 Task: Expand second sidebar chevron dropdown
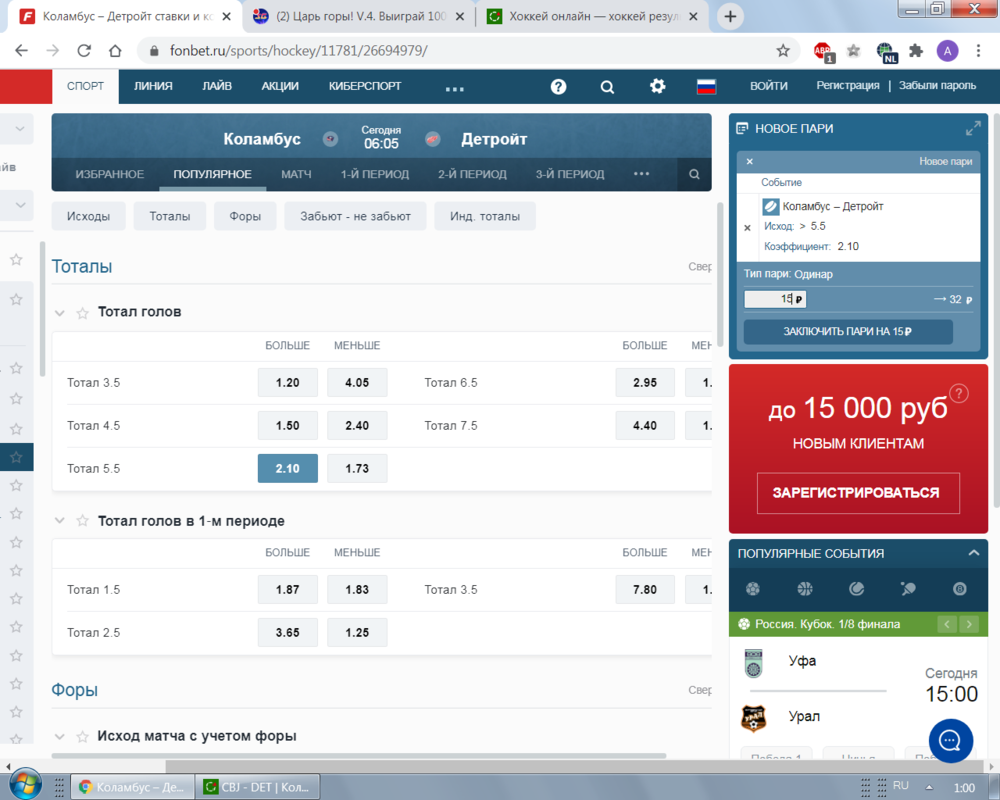point(20,205)
